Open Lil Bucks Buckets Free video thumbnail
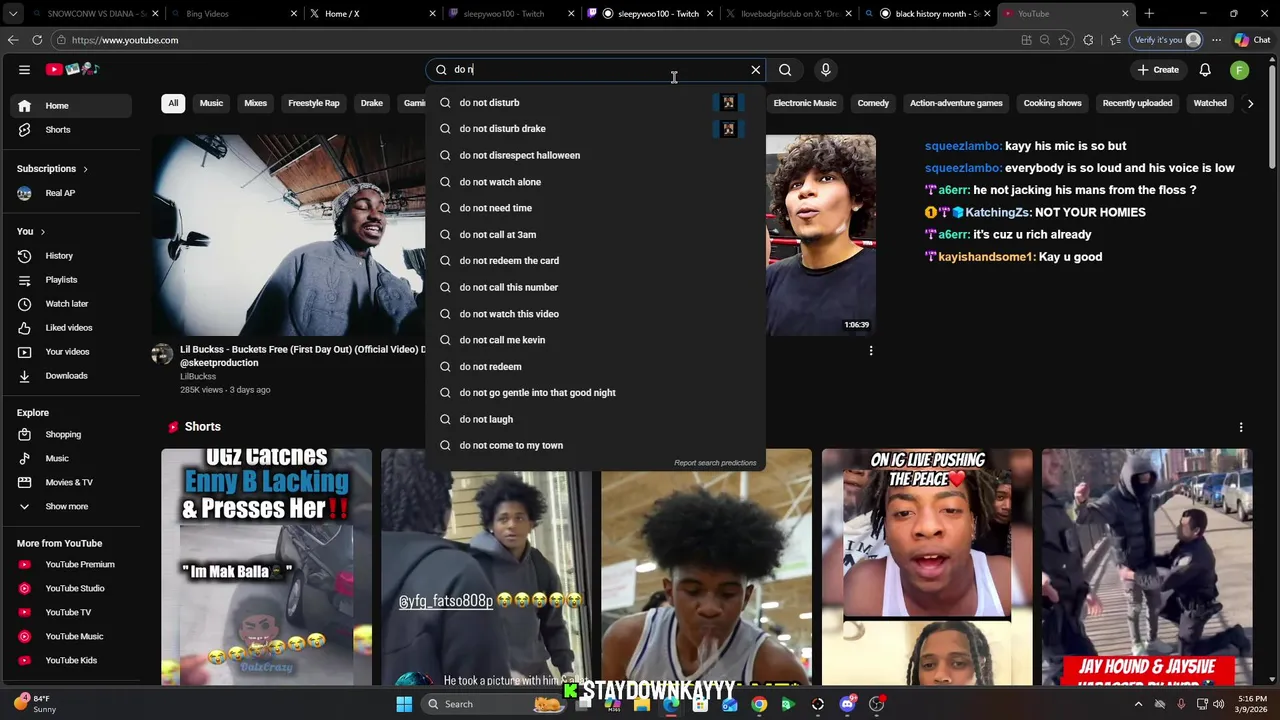Image resolution: width=1280 pixels, height=720 pixels. tap(288, 235)
